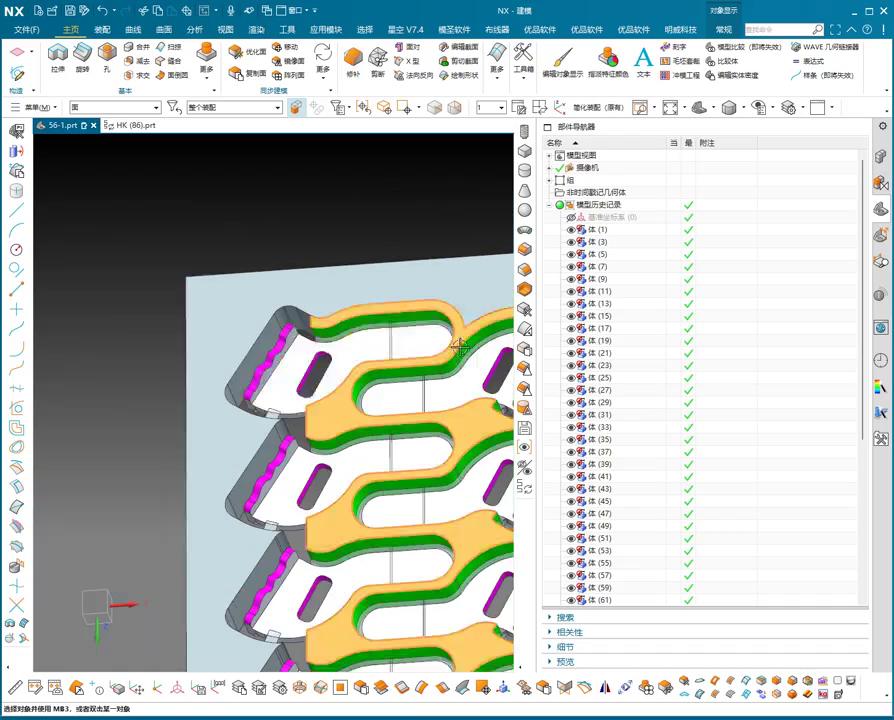Select the 旋转 (Revolve) tool
This screenshot has height=720, width=894.
coord(82,53)
